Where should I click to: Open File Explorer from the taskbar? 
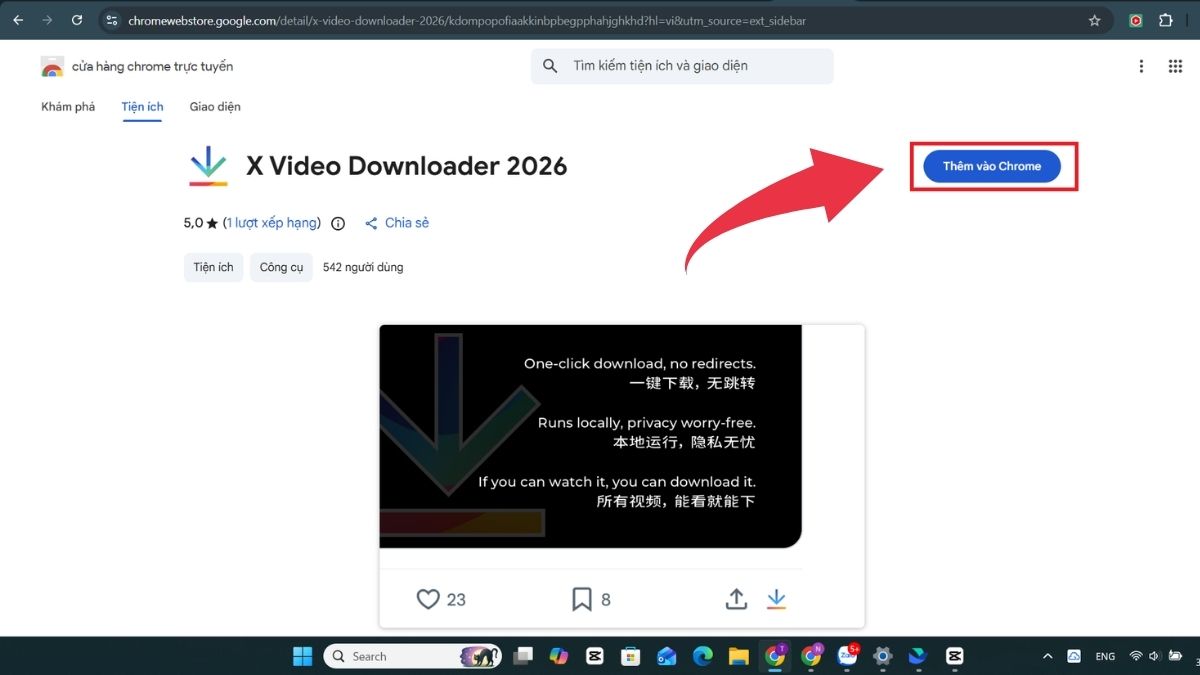click(738, 656)
